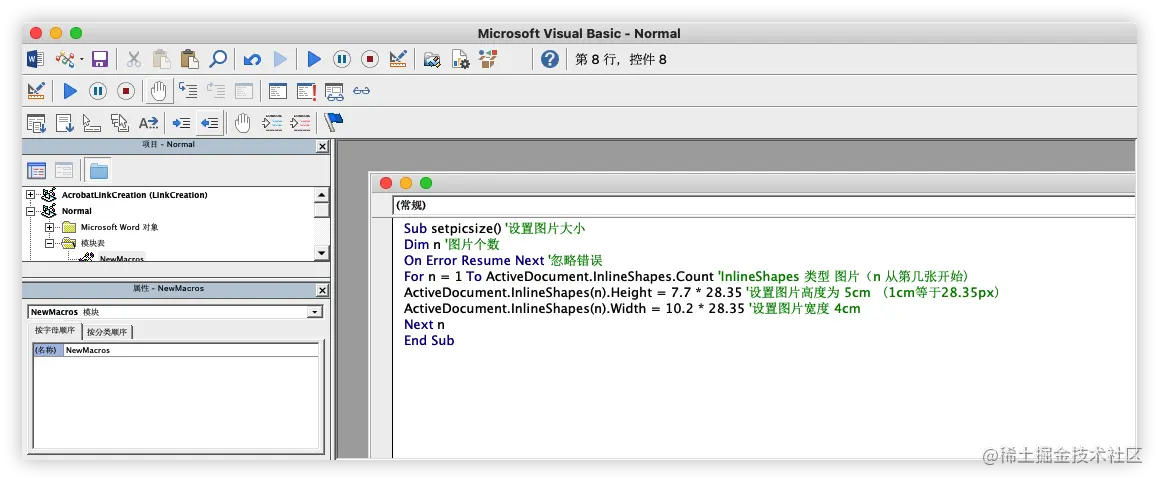Open the Properties Window icon
The image size is (1159, 482).
click(x=460, y=59)
